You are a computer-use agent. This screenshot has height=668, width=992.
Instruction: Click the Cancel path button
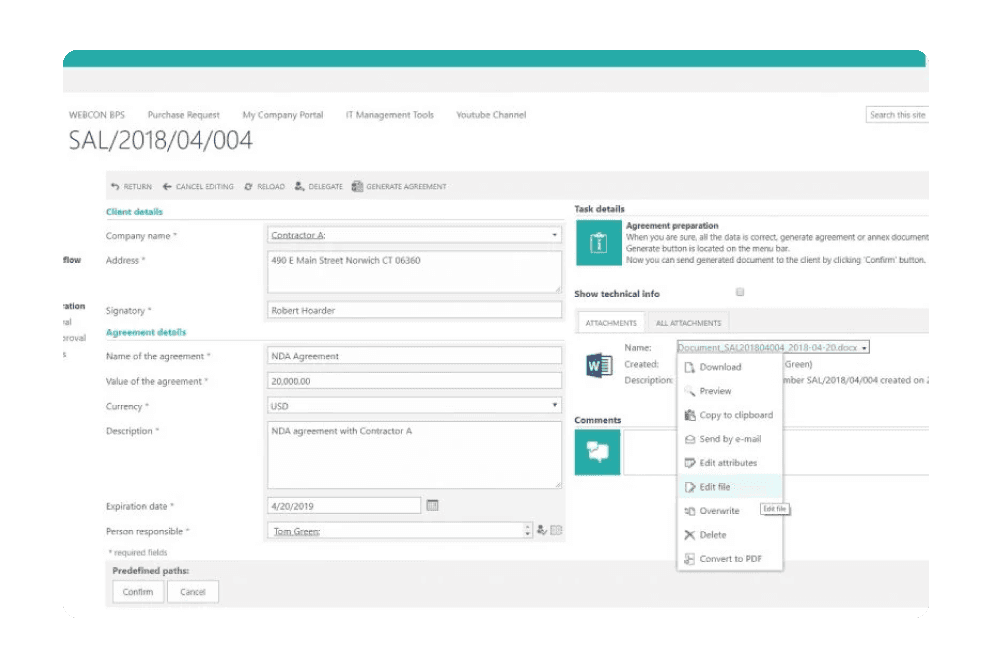[193, 592]
